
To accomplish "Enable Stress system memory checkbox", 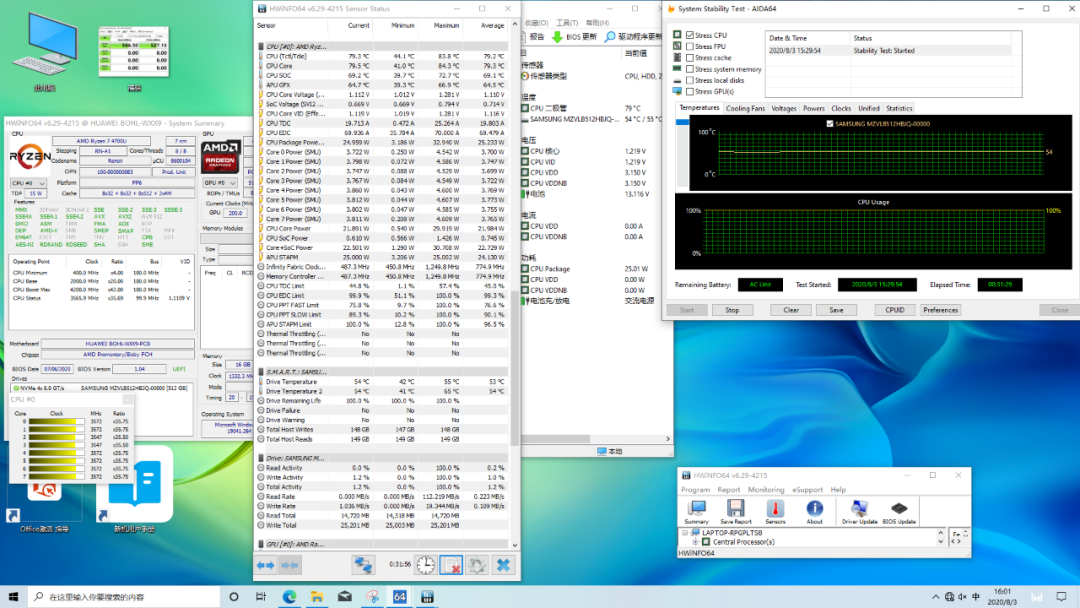I will pyautogui.click(x=690, y=69).
